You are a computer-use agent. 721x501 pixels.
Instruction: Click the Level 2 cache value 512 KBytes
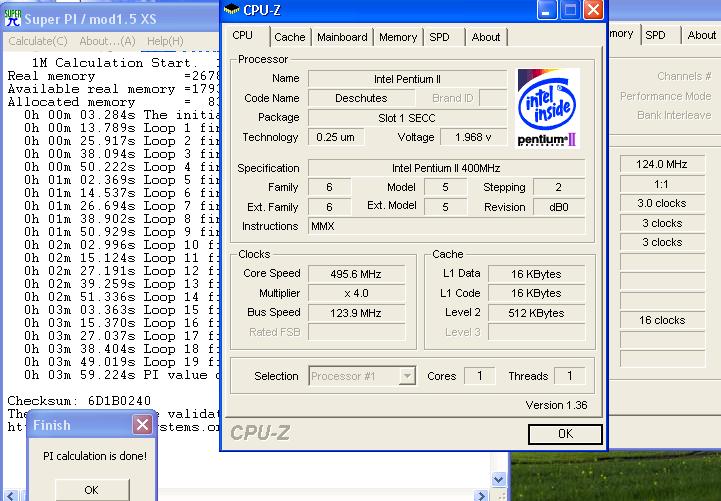point(536,313)
